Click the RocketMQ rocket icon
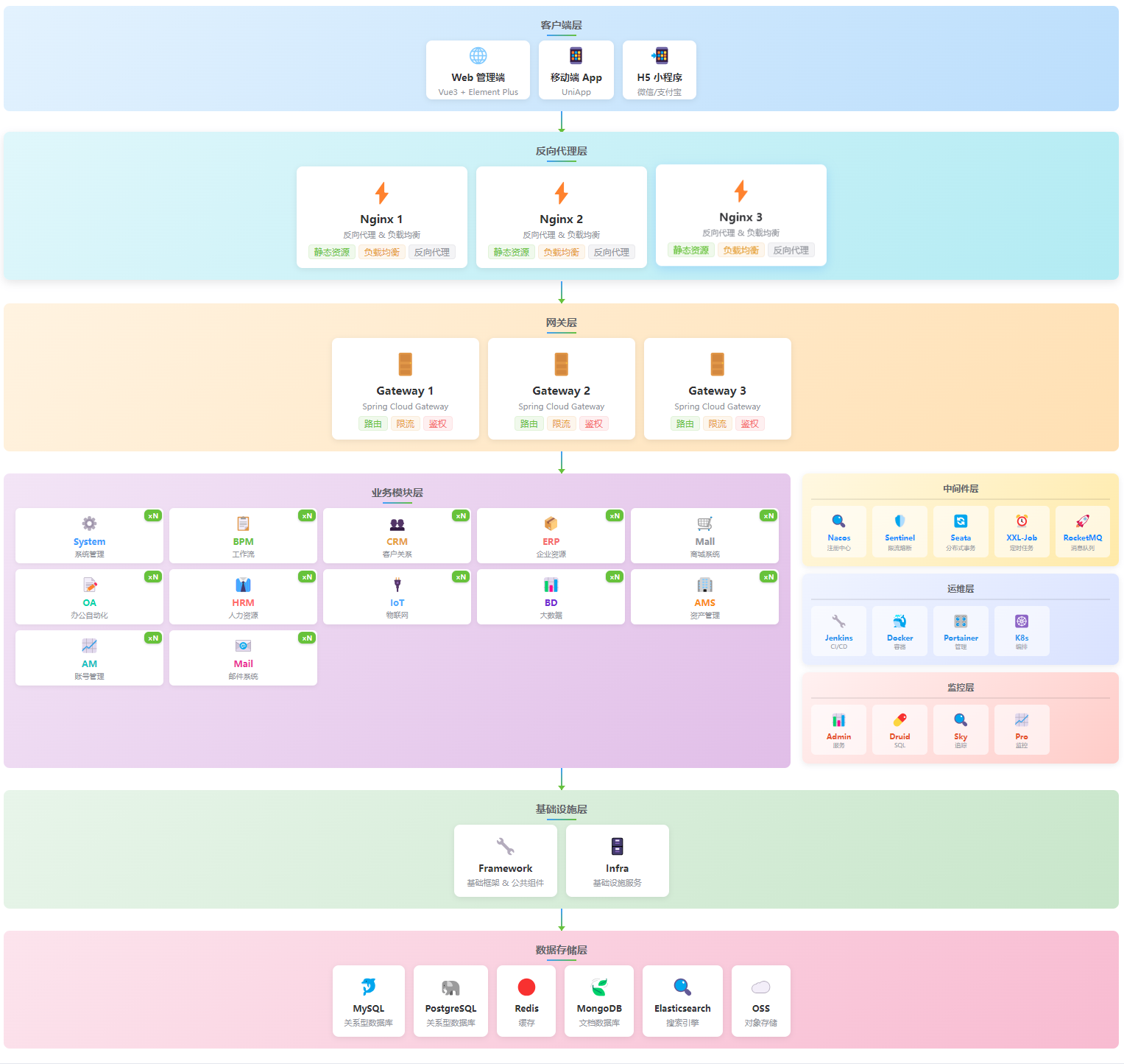The width and height of the screenshot is (1124, 1064). point(1082,521)
